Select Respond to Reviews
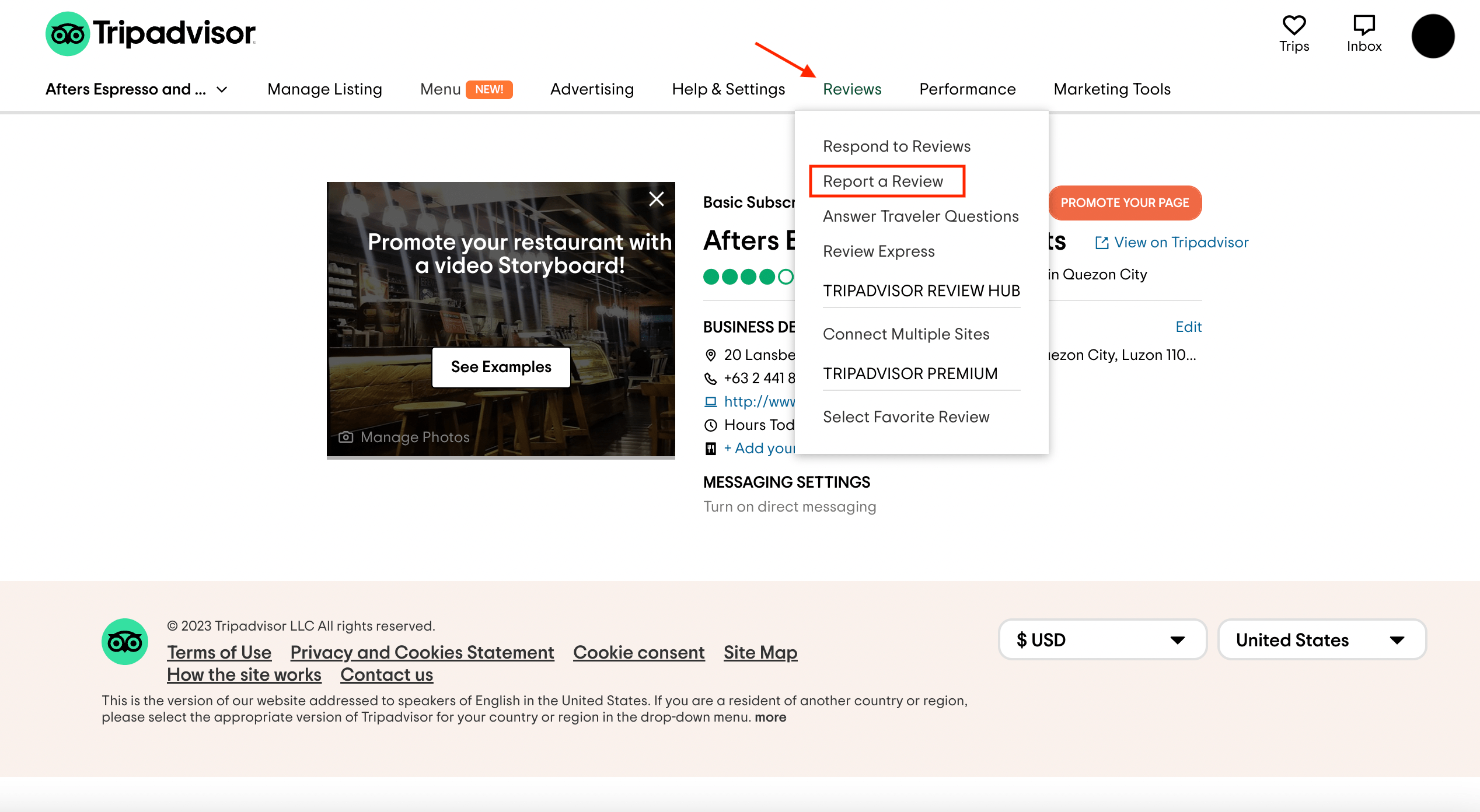1480x812 pixels. click(896, 146)
